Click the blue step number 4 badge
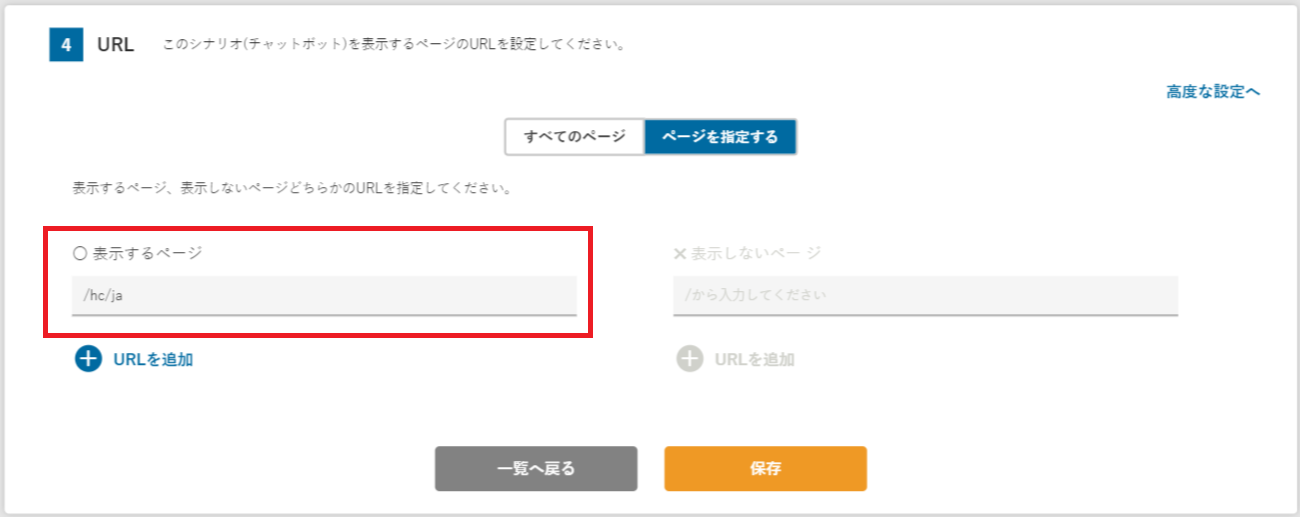 pyautogui.click(x=66, y=45)
